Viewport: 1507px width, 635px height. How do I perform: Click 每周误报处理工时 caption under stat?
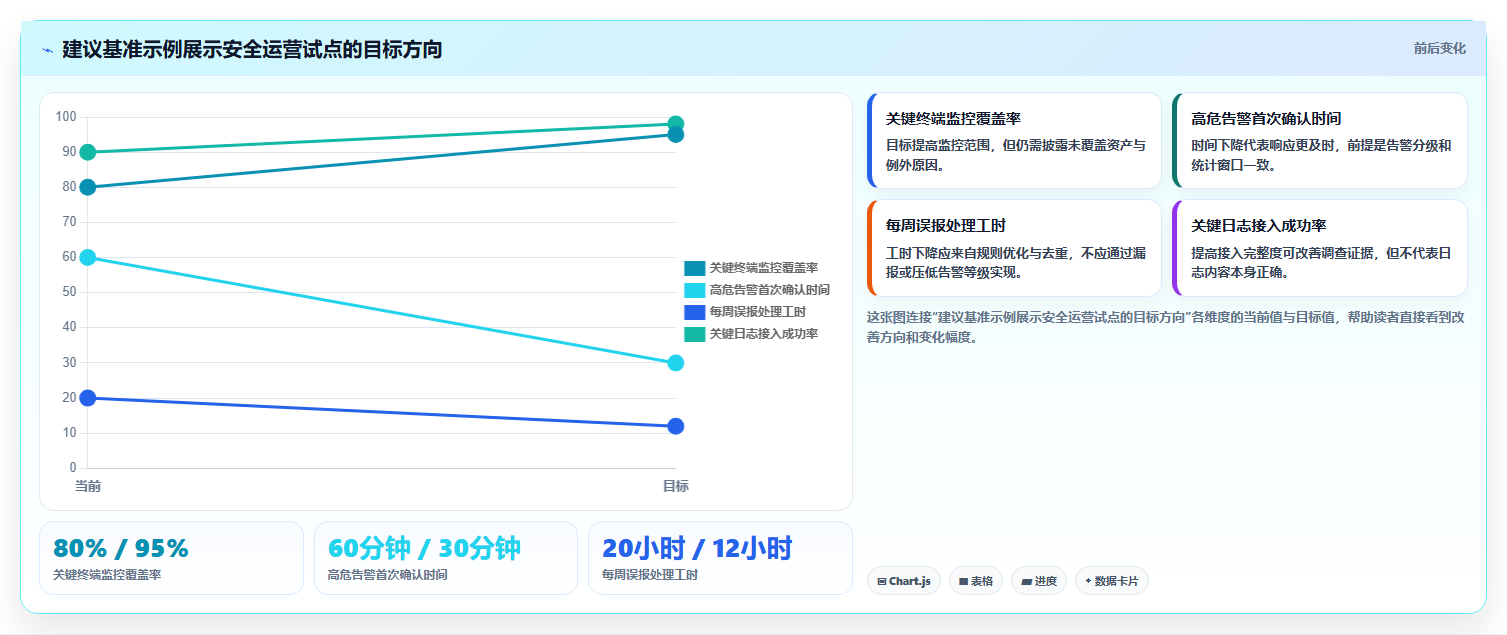click(650, 575)
